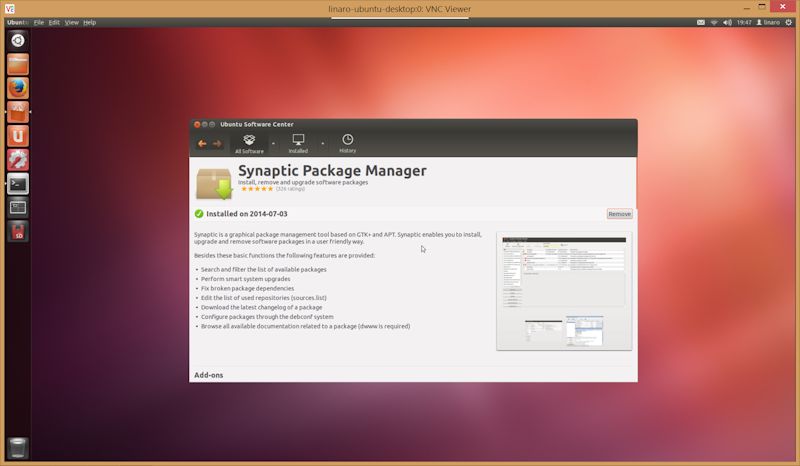
Task: Go back with the orange left arrow
Action: click(202, 144)
